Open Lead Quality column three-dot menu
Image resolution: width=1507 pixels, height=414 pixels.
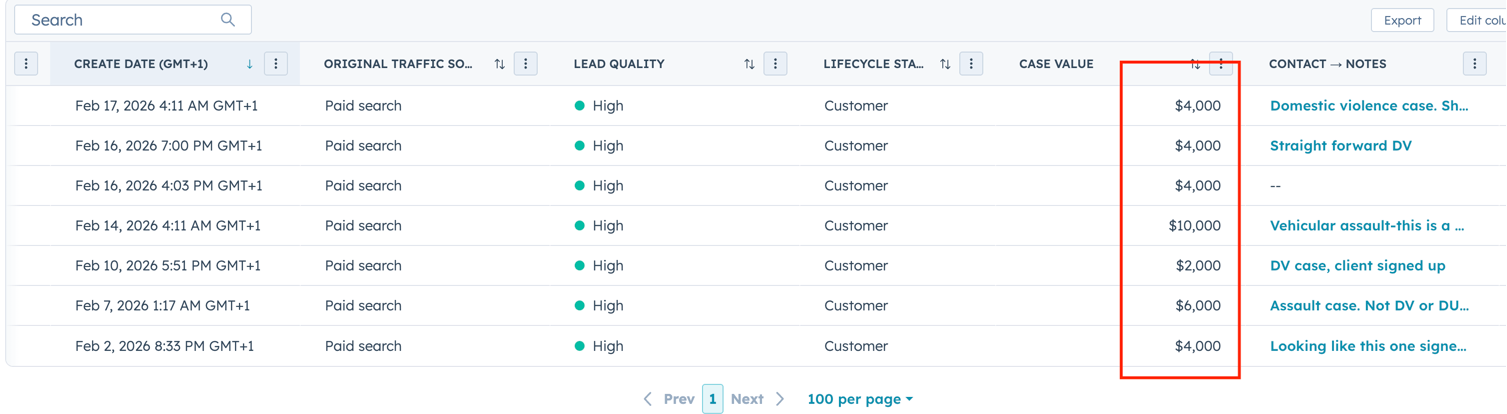[775, 64]
